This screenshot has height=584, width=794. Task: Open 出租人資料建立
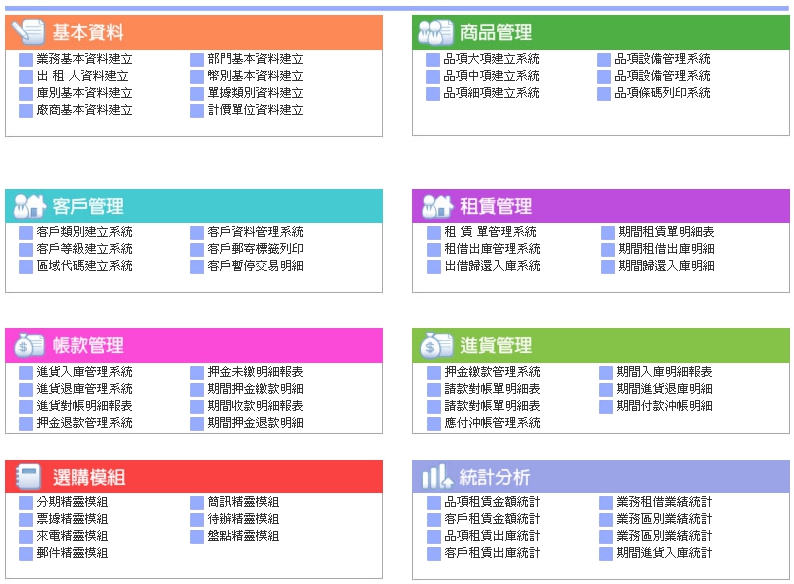[82, 76]
